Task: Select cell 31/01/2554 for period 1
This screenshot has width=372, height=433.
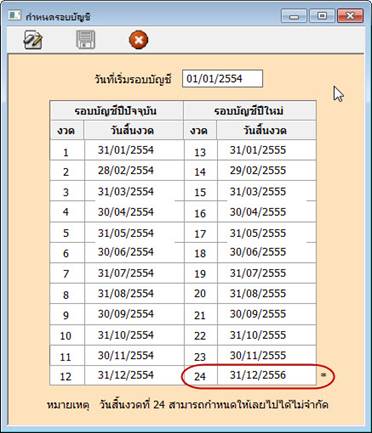Action: (x=134, y=150)
